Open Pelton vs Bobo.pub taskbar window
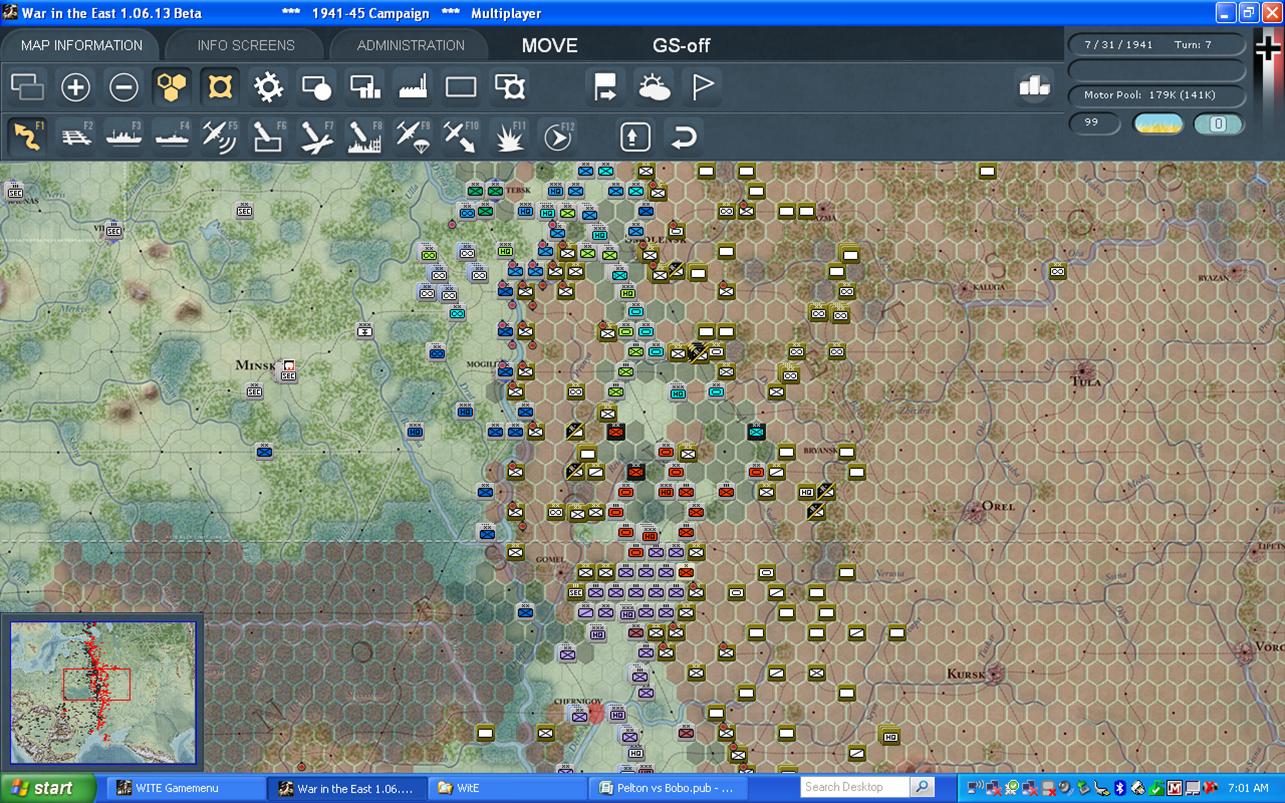Viewport: 1285px width, 803px height. pos(668,788)
